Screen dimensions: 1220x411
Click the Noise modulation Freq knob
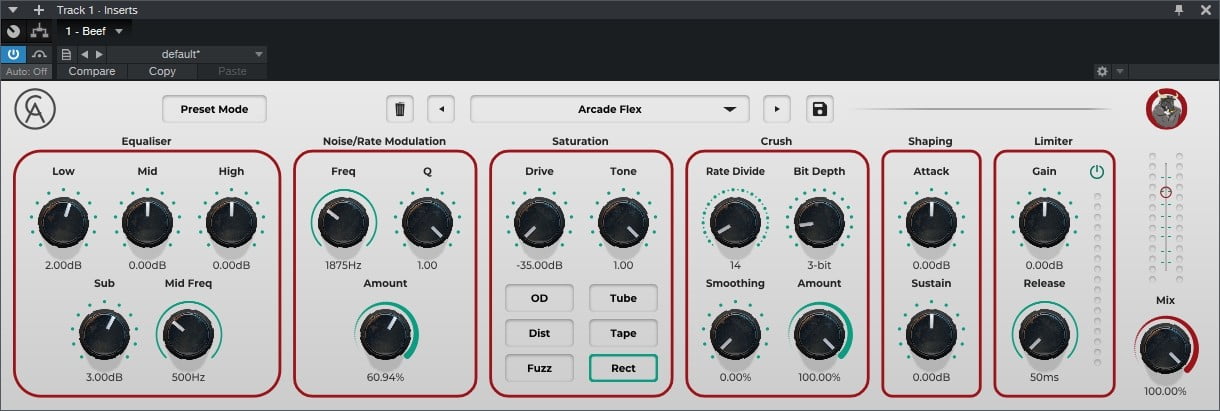343,220
